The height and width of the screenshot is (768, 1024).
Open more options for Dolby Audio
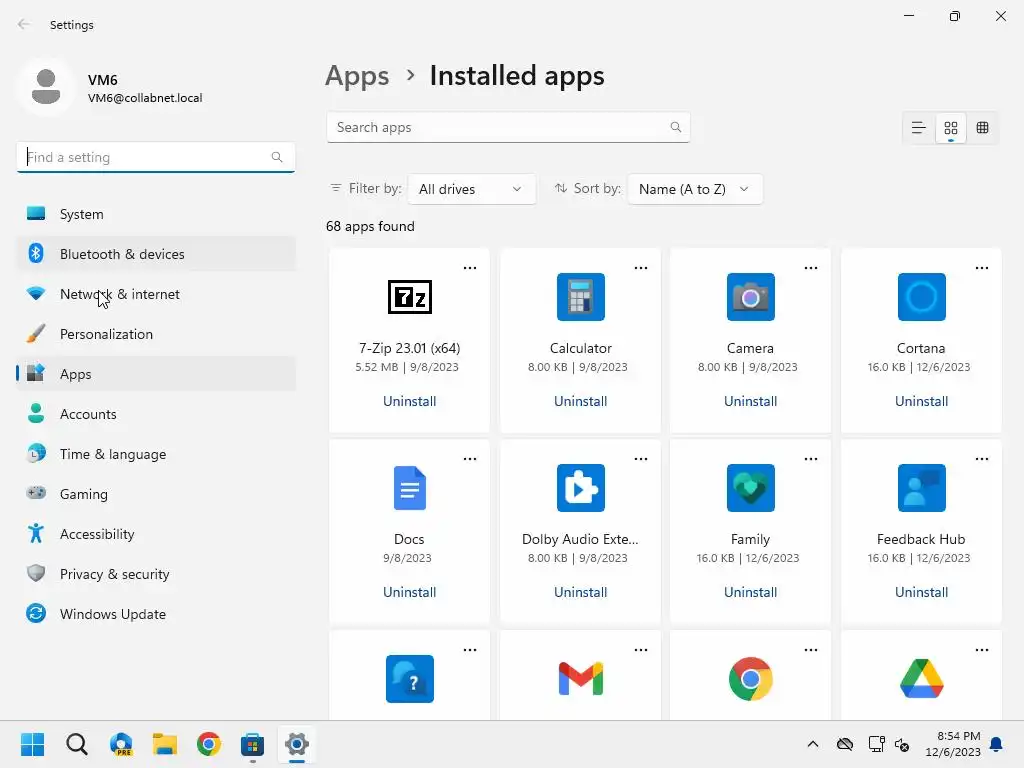click(641, 459)
